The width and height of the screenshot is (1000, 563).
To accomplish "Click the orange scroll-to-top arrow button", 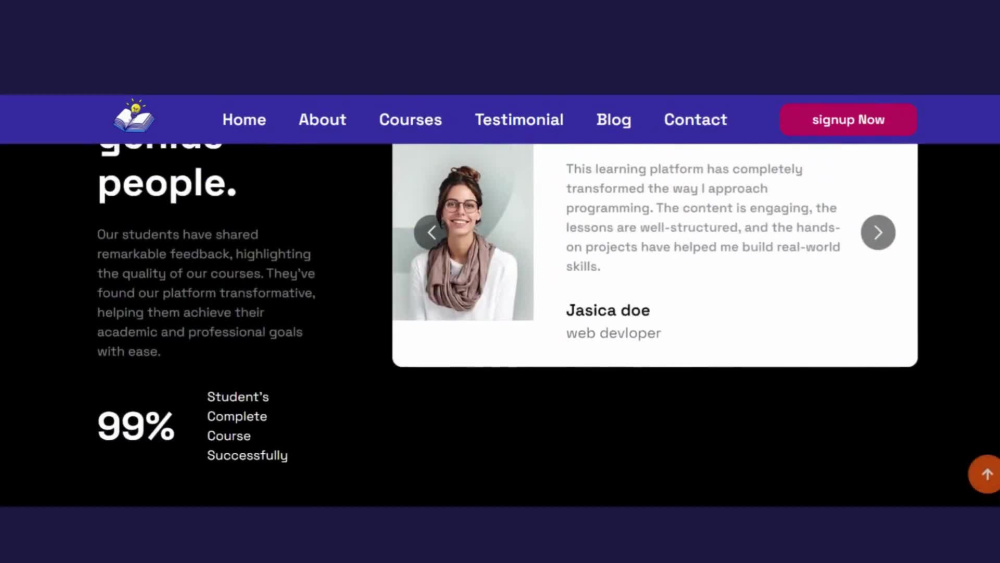I will click(x=985, y=474).
